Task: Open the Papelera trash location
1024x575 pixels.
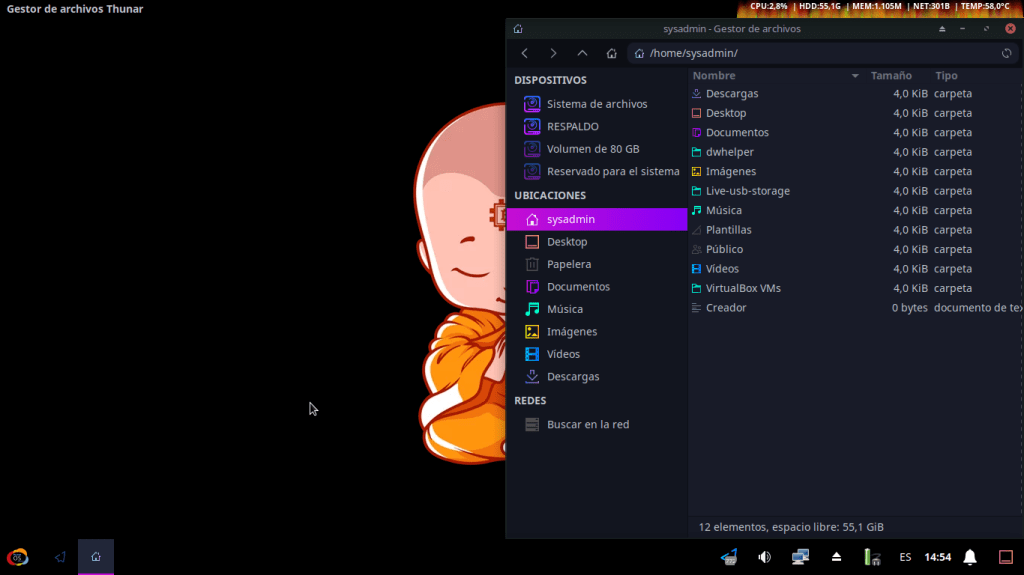Action: pyautogui.click(x=568, y=264)
